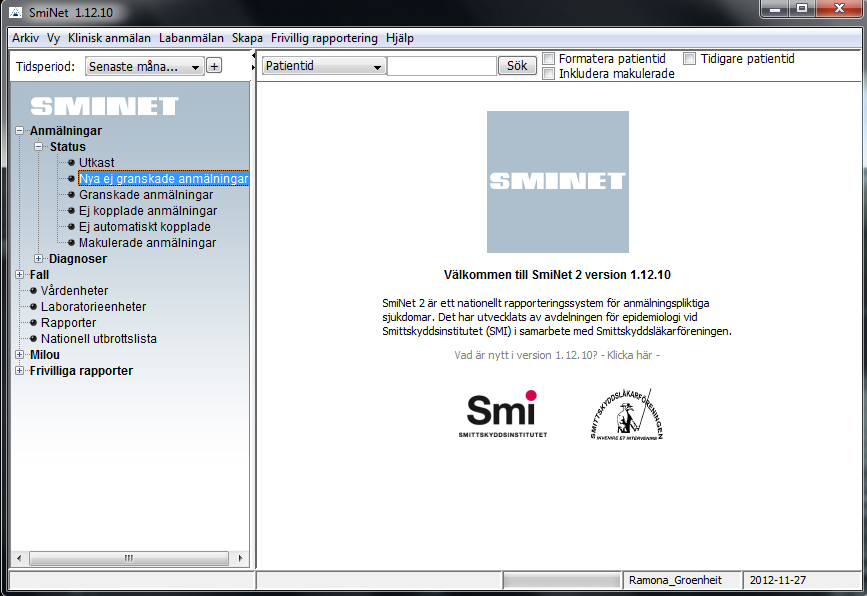Close the SmiNet window
This screenshot has height=596, width=867.
pyautogui.click(x=839, y=9)
